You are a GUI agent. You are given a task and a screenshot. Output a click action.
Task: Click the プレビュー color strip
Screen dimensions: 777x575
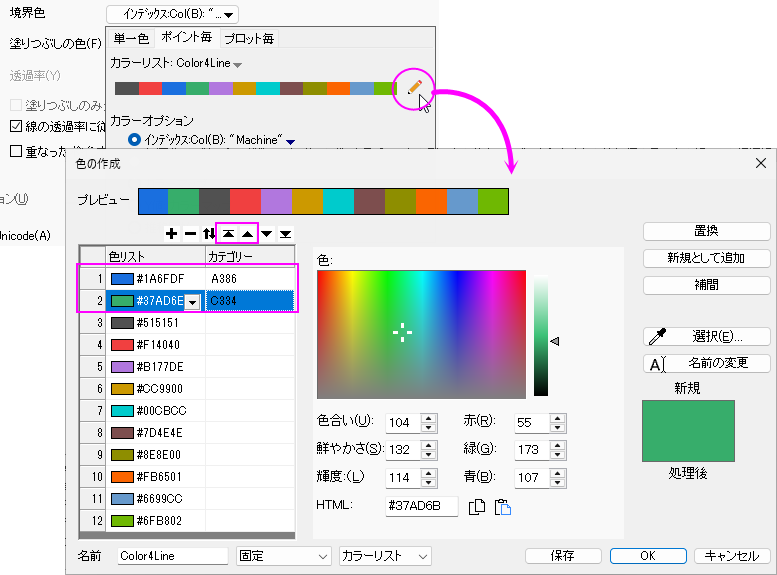click(x=323, y=201)
